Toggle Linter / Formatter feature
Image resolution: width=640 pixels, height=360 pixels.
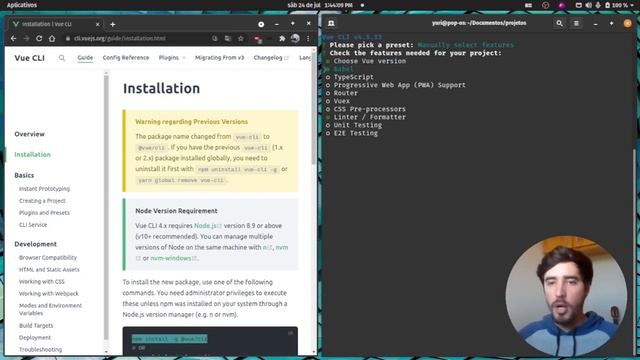[366, 117]
